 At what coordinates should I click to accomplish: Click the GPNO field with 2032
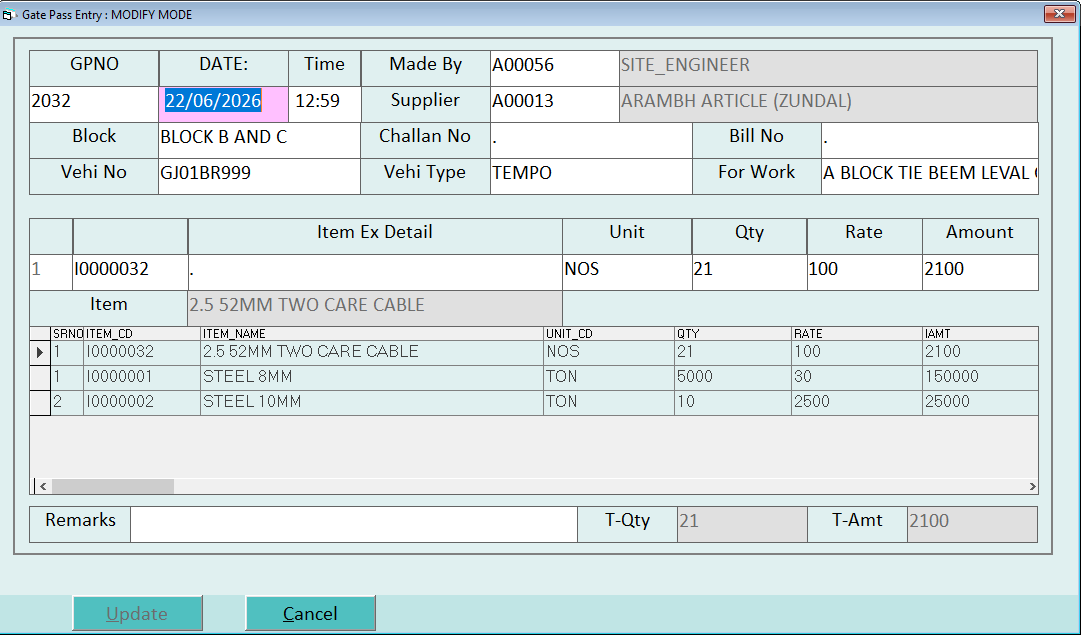(94, 104)
